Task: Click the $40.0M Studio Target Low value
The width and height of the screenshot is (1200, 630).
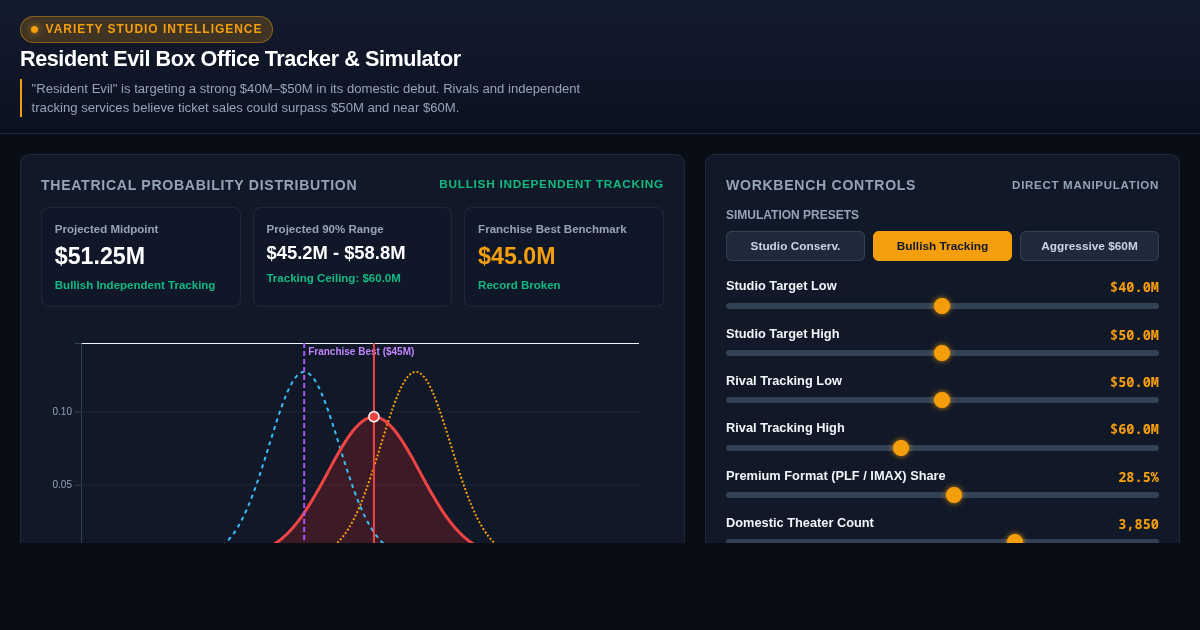Action: [1134, 287]
